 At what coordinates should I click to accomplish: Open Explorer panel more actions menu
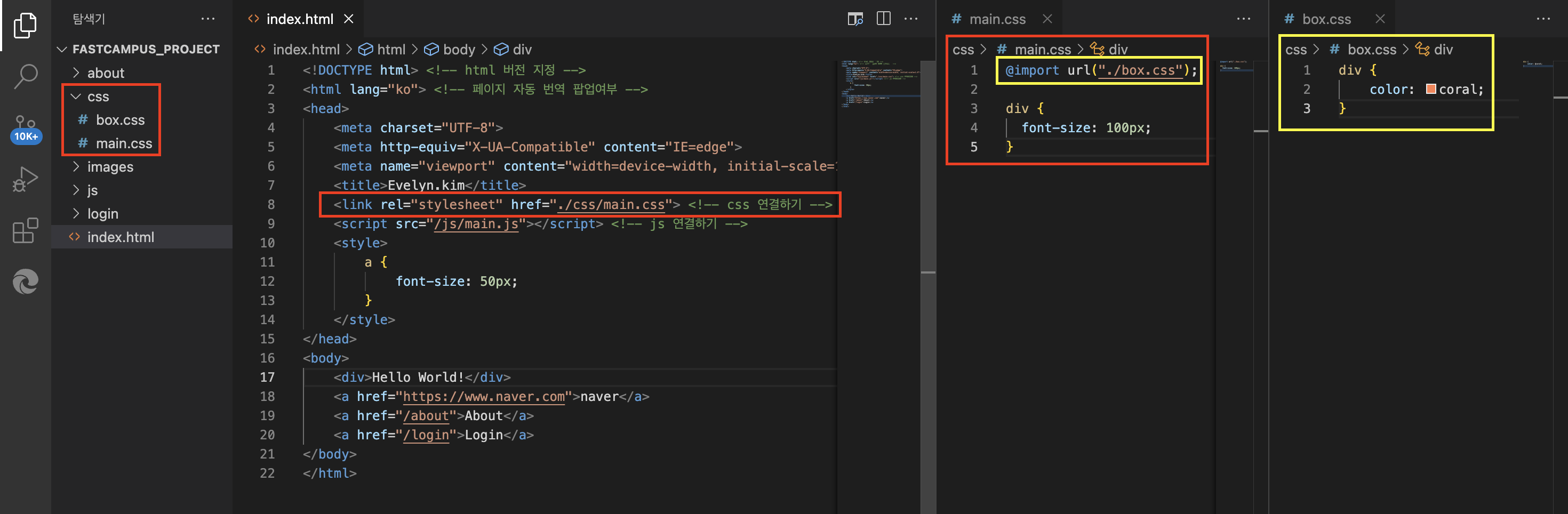point(208,19)
